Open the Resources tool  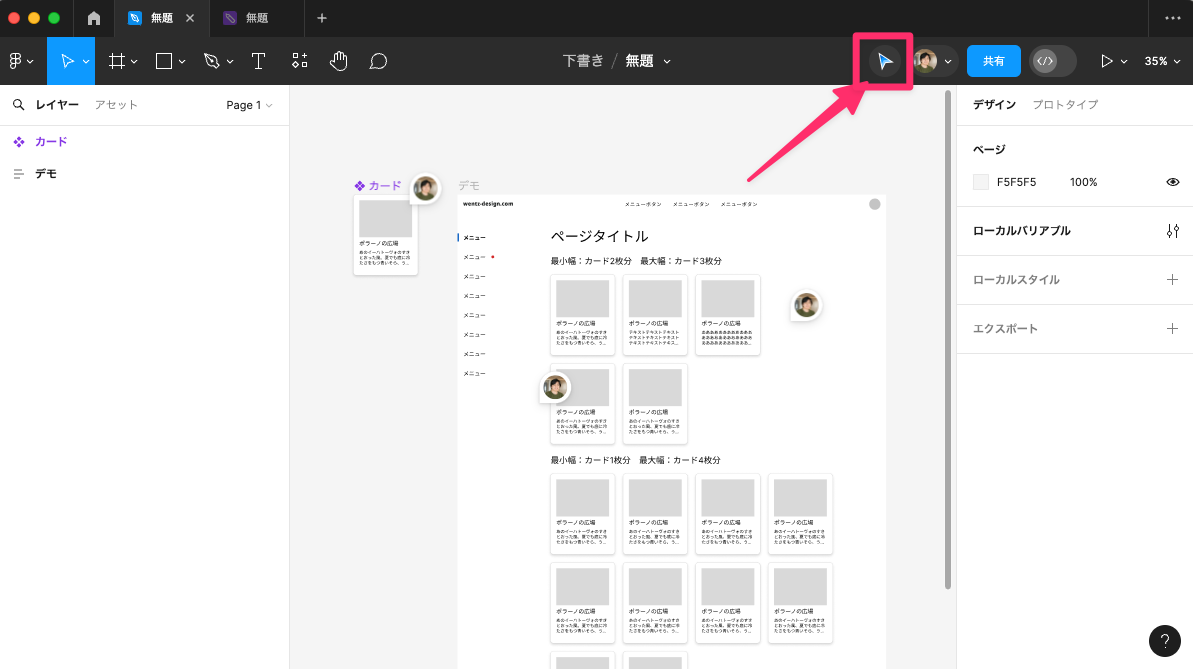[299, 61]
